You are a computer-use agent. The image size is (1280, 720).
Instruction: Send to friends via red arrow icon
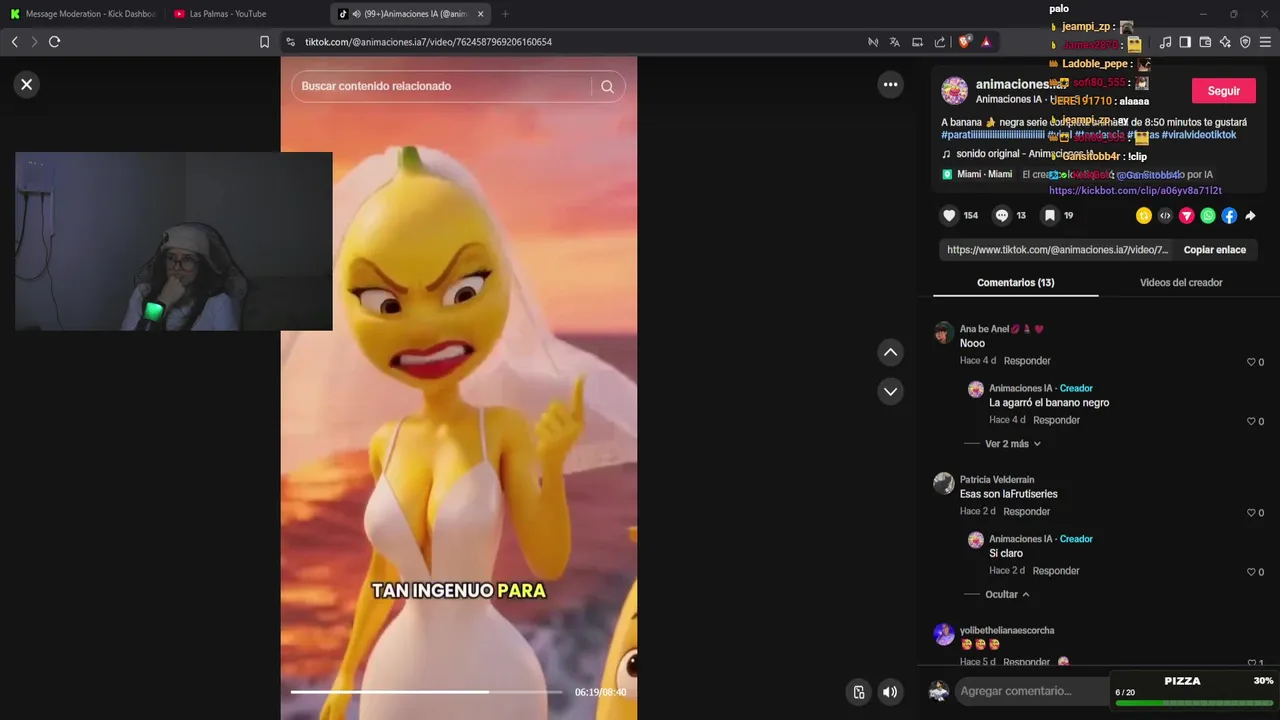point(1186,215)
